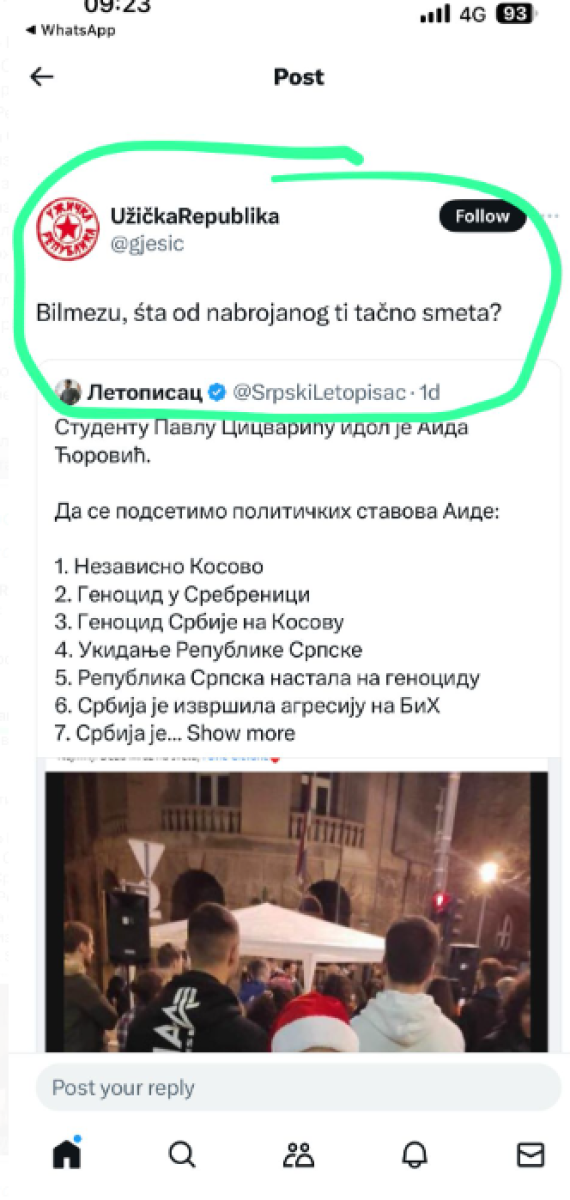Tap the blue verified badge
570x1200 pixels.
click(x=215, y=393)
